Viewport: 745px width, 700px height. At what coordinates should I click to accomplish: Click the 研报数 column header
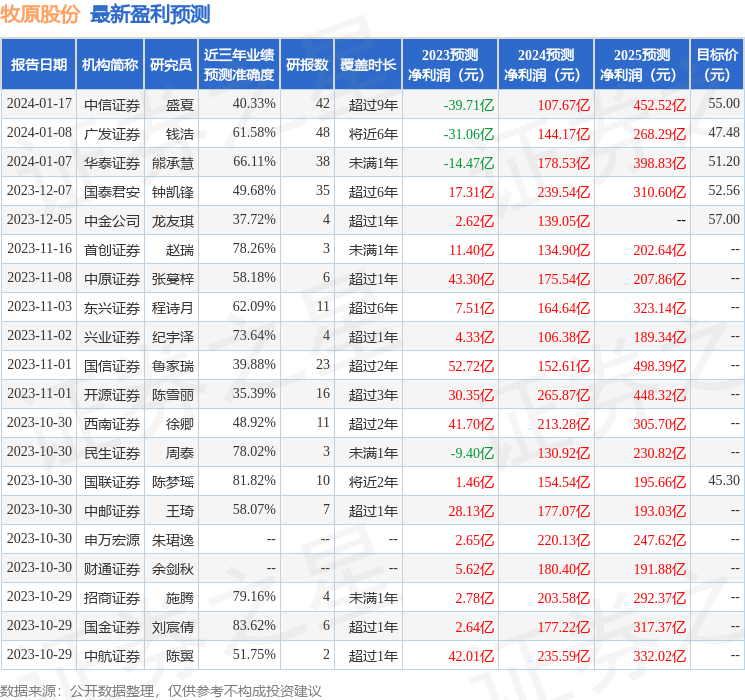[x=307, y=65]
